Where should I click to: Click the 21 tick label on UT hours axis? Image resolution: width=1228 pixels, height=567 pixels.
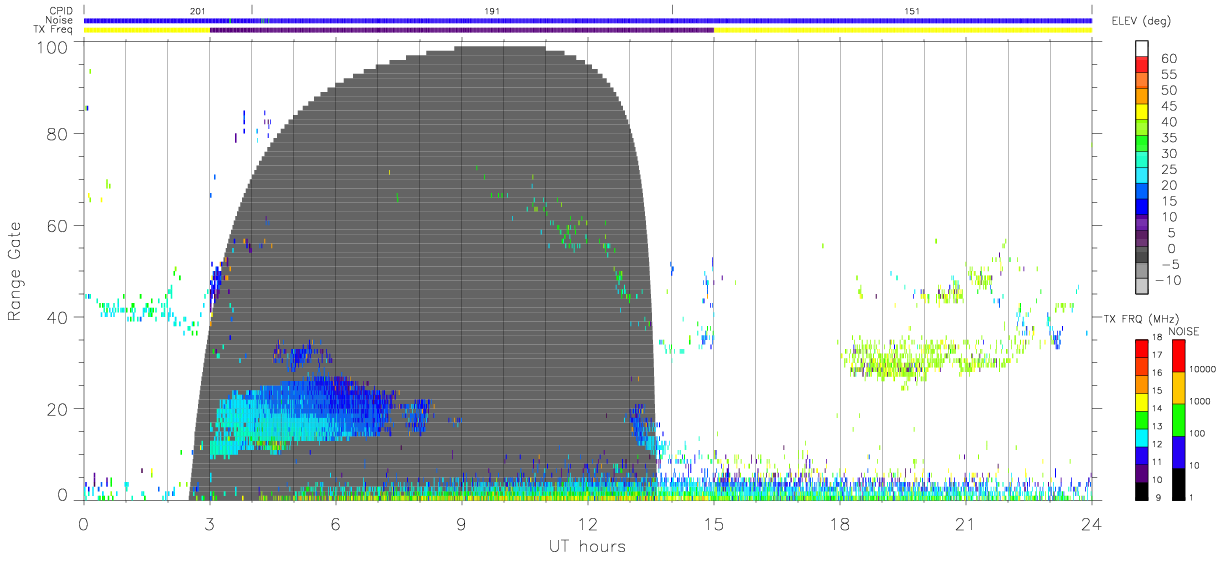pos(965,523)
